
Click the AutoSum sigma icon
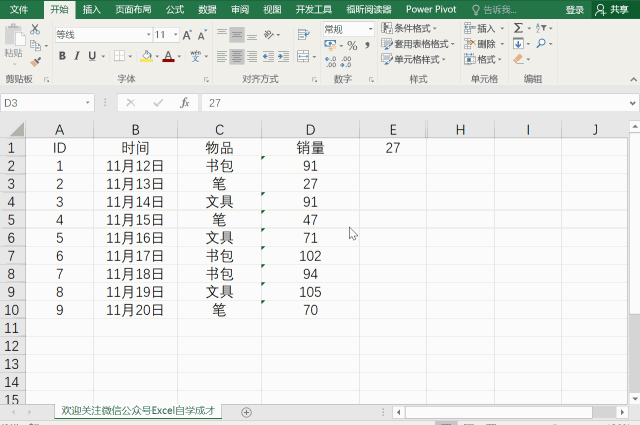518,28
